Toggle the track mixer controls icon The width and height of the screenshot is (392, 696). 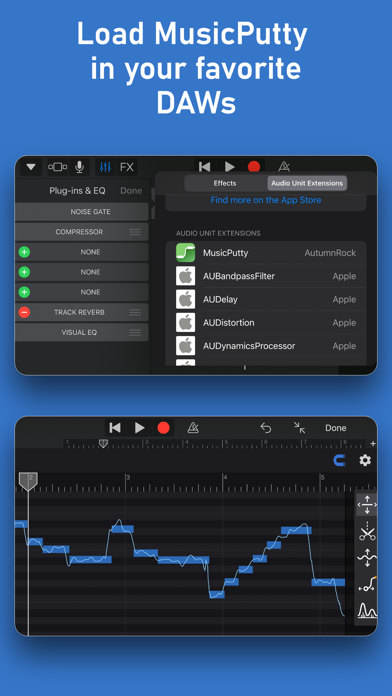point(105,167)
